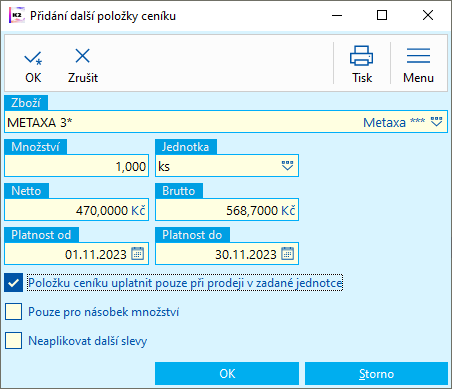This screenshot has height=389, width=452.
Task: Open calendar for Platnost do date
Action: point(288,254)
